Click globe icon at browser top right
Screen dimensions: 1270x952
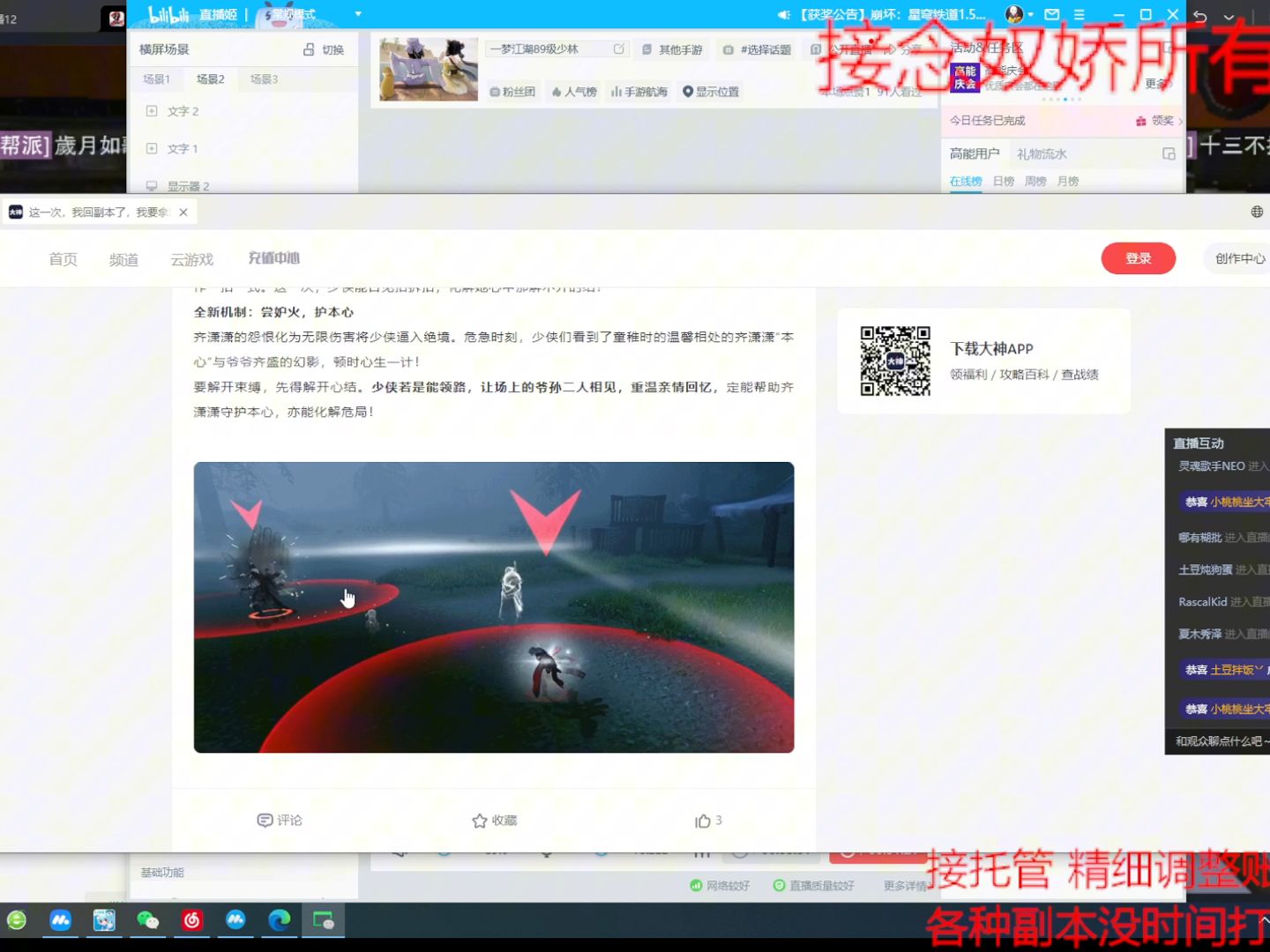click(1257, 212)
